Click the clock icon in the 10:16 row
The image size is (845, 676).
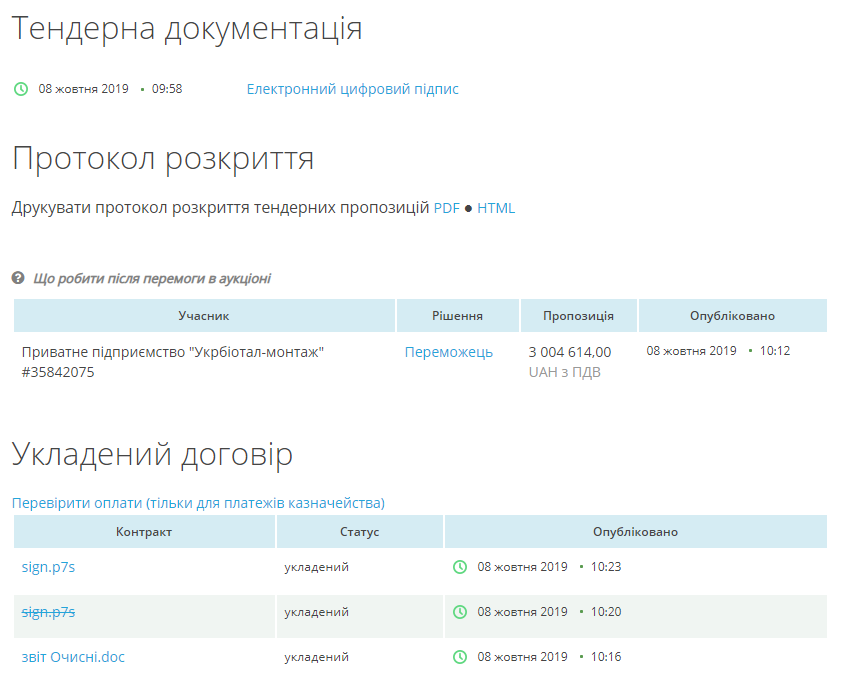click(460, 657)
